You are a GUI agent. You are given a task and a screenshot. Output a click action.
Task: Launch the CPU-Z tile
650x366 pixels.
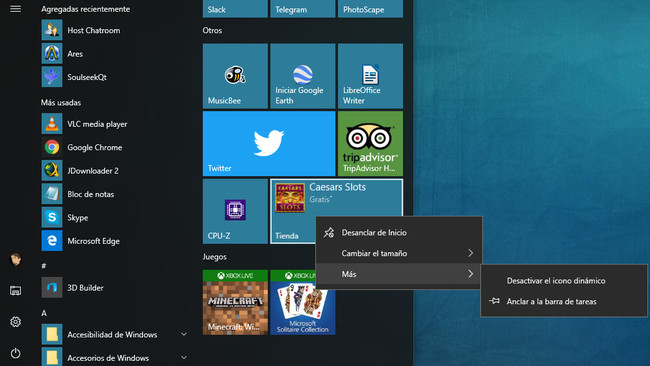coord(235,211)
